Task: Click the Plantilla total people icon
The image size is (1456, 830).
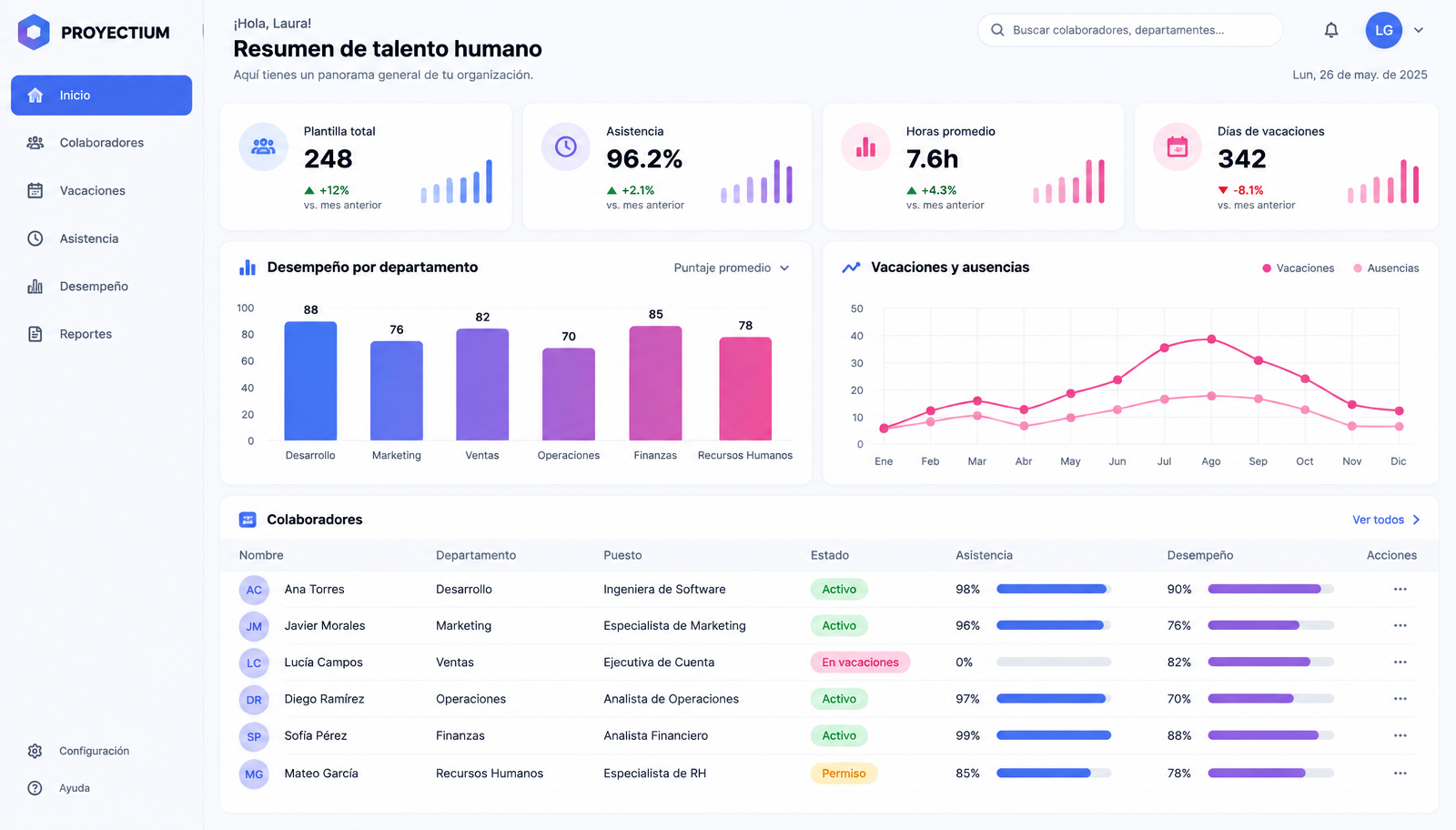Action: (263, 147)
